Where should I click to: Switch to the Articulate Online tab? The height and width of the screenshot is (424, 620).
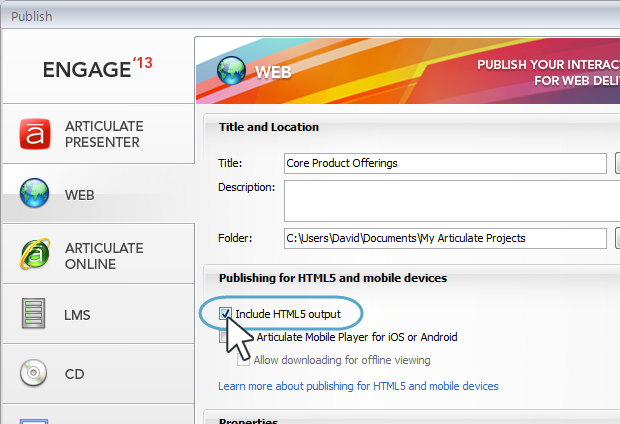pyautogui.click(x=98, y=254)
